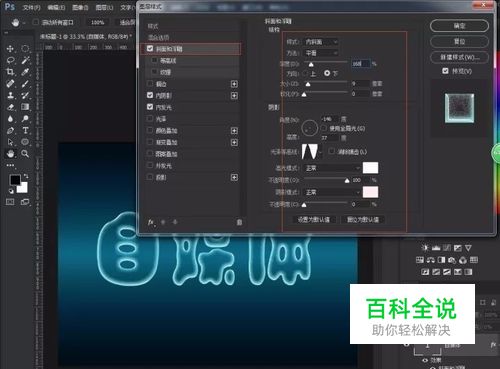The image size is (500, 369).
Task: Toggle the 斜面和浮雕 (Bevel & Emboss) checkbox
Action: [150, 49]
